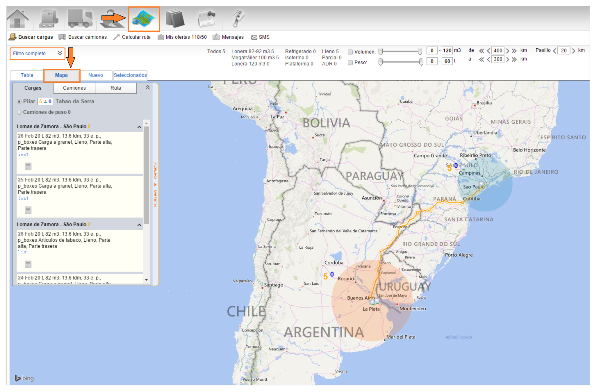This screenshot has width=596, height=392.
Task: Click Buscar camiones link
Action: (83, 37)
